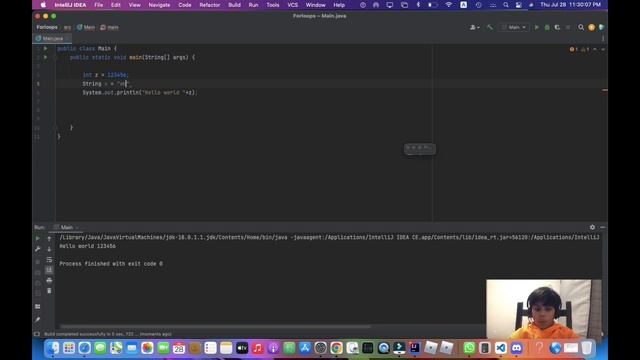The width and height of the screenshot is (640, 360).
Task: Click the macOS Spotlight search icon
Action: coord(506,5)
